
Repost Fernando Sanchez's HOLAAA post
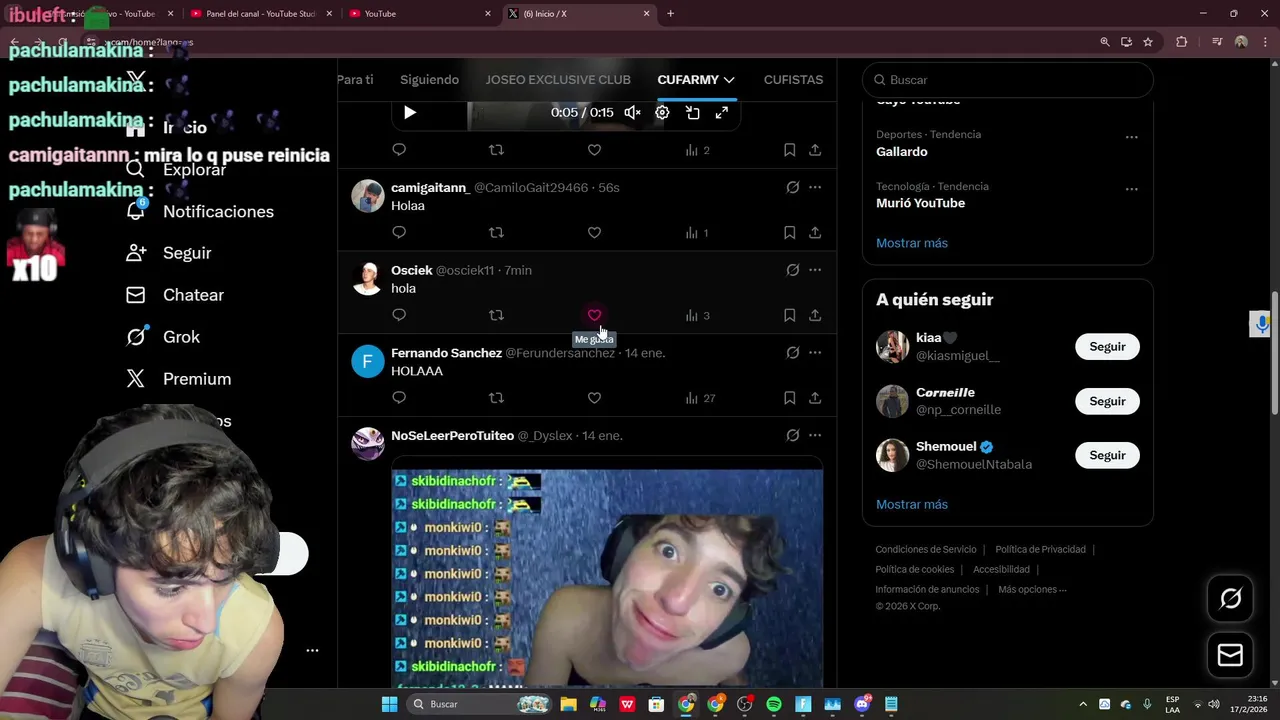coord(496,398)
